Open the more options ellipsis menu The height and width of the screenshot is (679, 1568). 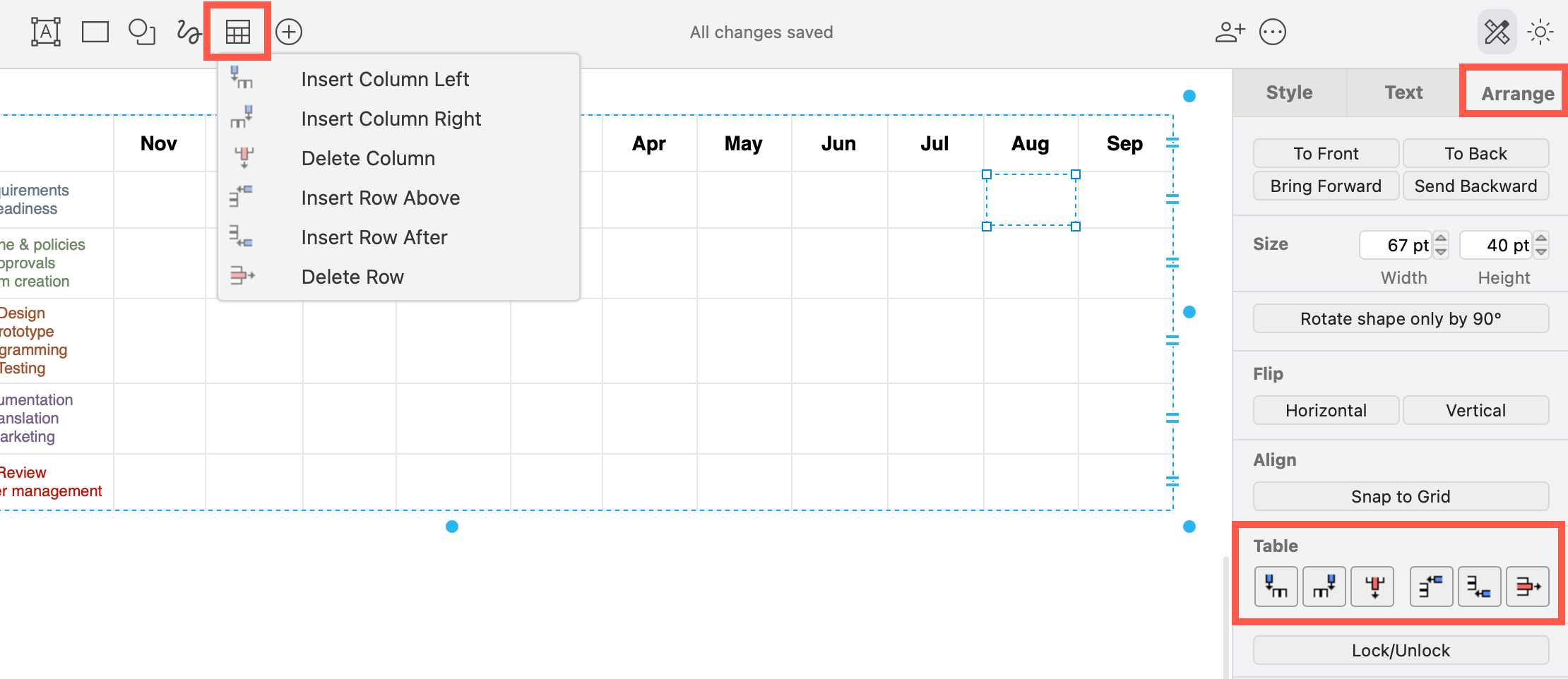1273,31
